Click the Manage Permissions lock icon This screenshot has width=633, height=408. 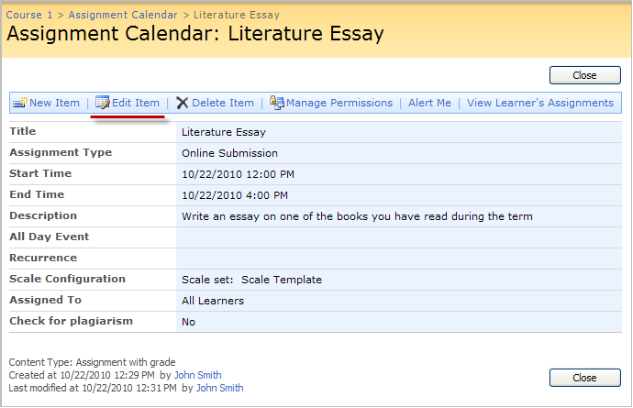pos(277,103)
